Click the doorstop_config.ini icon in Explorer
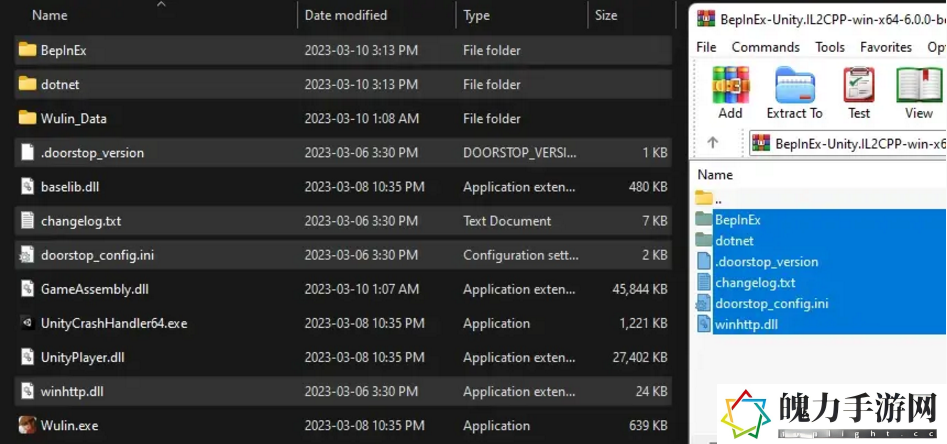 tap(27, 255)
